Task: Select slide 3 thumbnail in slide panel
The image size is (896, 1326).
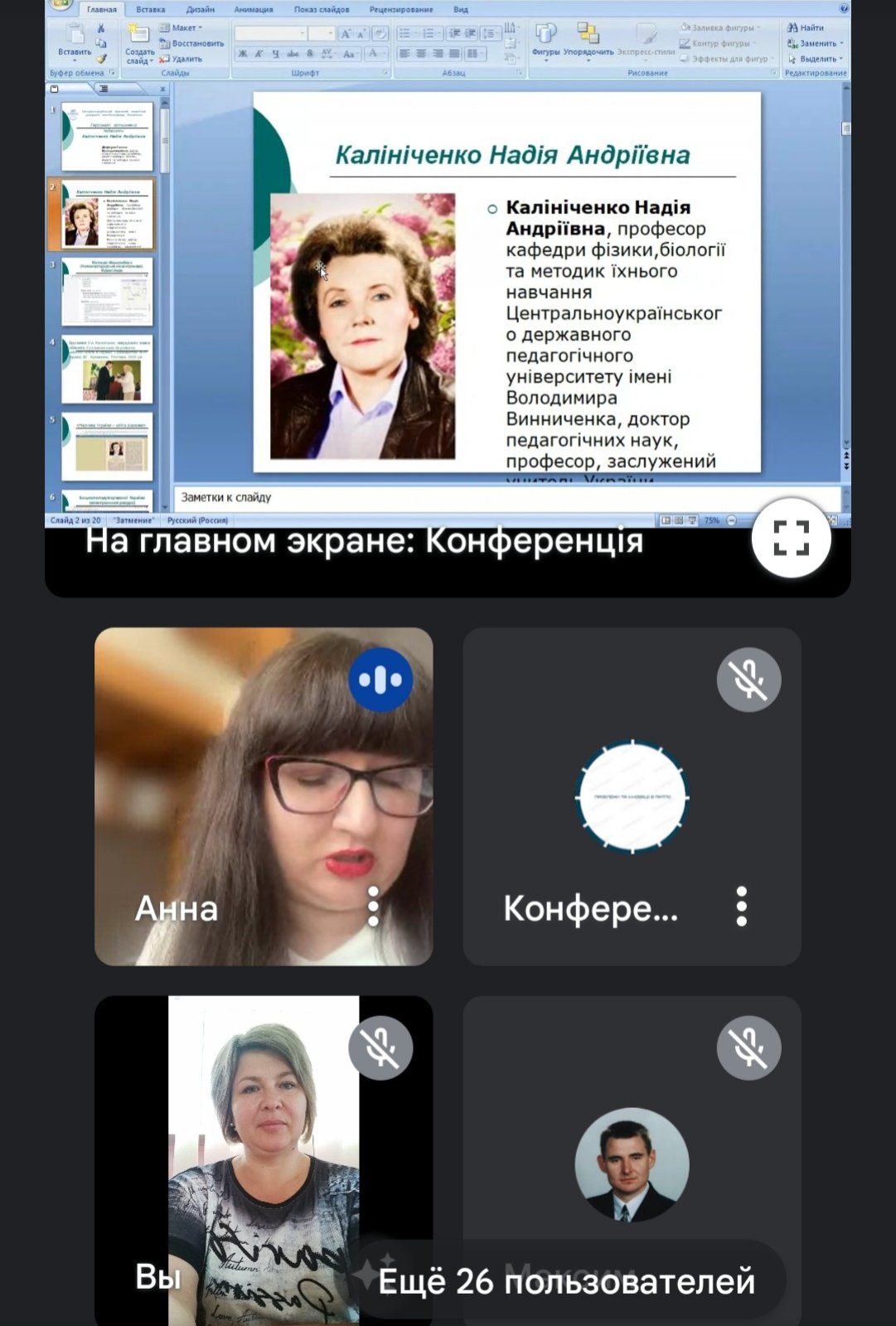Action: click(x=107, y=292)
